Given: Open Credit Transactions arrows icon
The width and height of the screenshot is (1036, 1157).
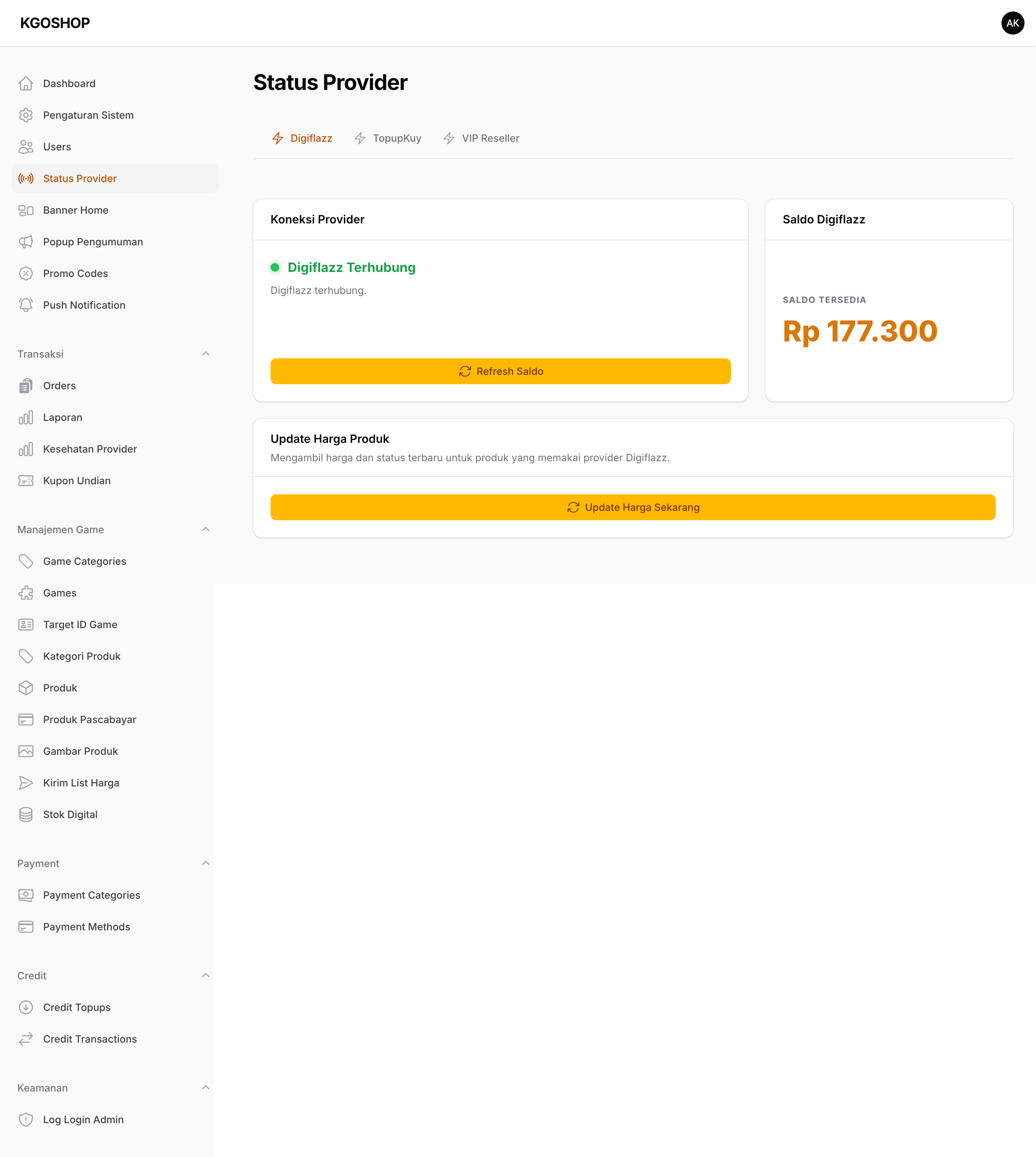Looking at the screenshot, I should [26, 1039].
